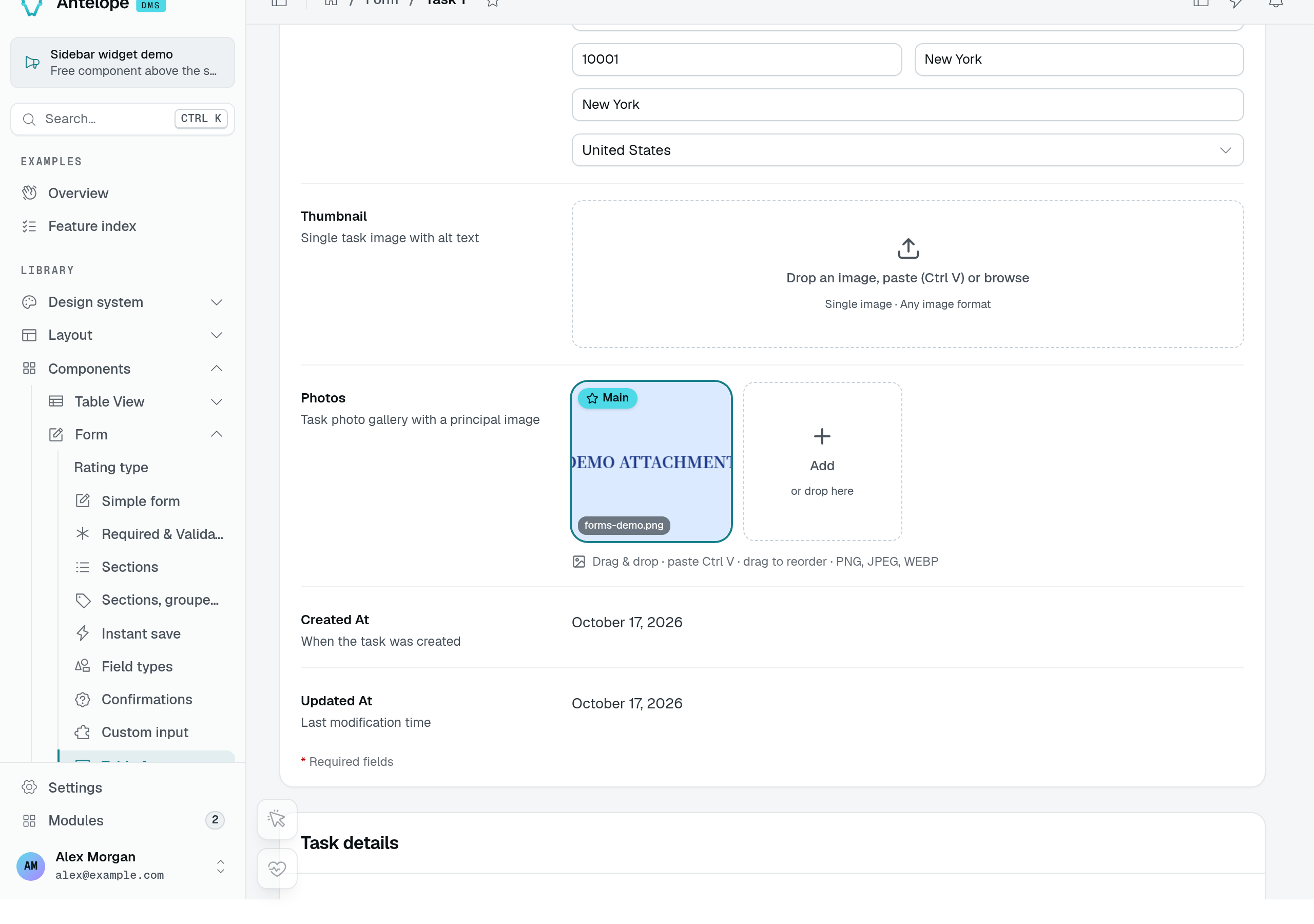
Task: Click the Alex Morgan avatar
Action: pos(31,865)
